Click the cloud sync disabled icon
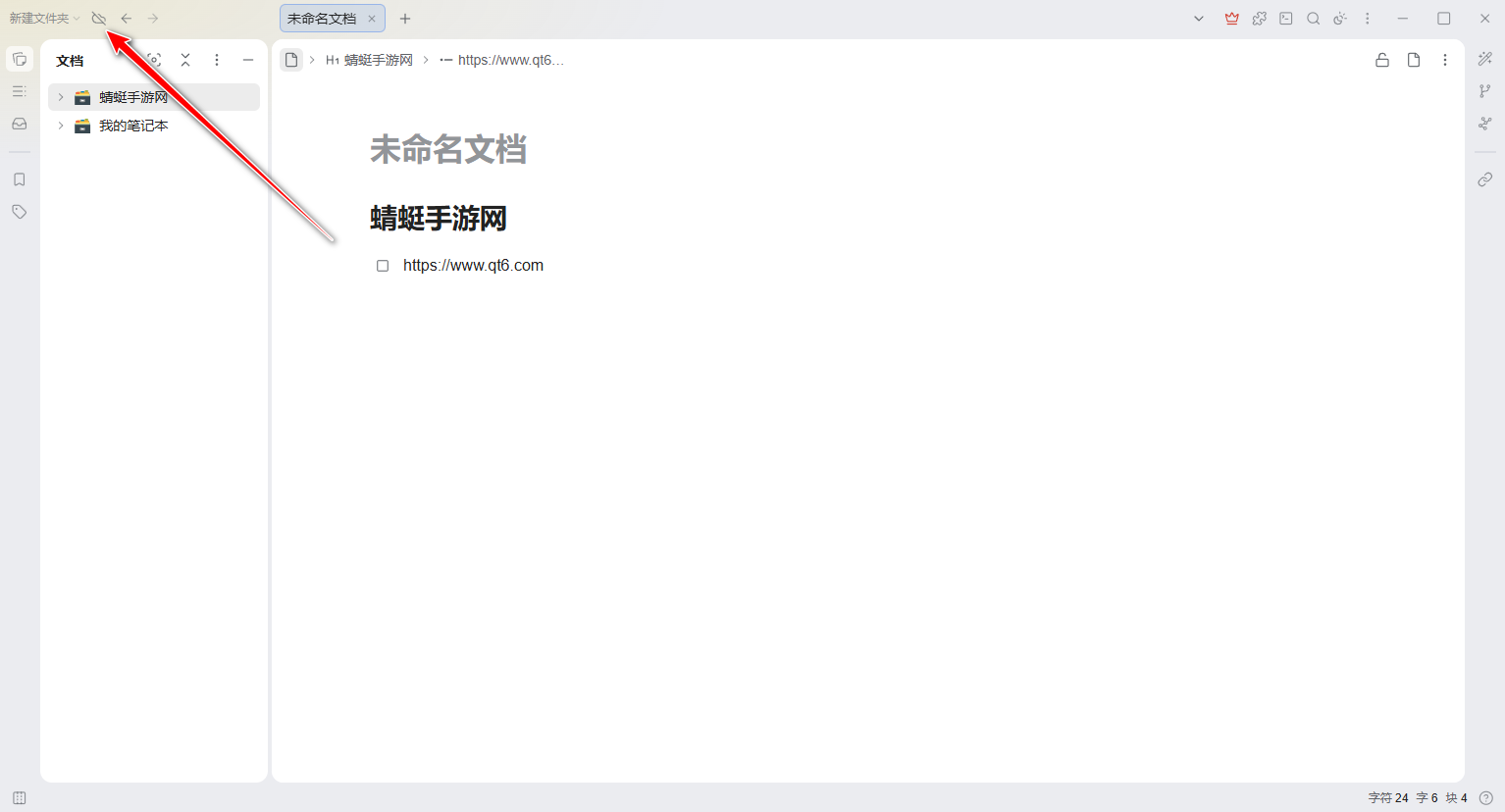The height and width of the screenshot is (812, 1505). point(98,19)
